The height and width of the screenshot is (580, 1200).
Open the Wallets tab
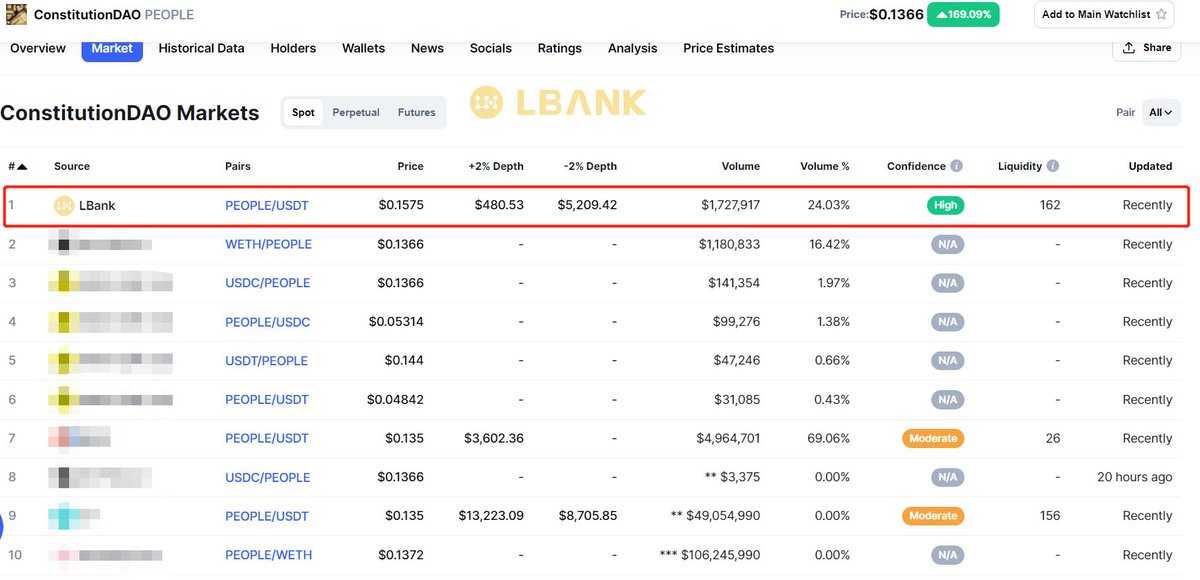tap(364, 48)
